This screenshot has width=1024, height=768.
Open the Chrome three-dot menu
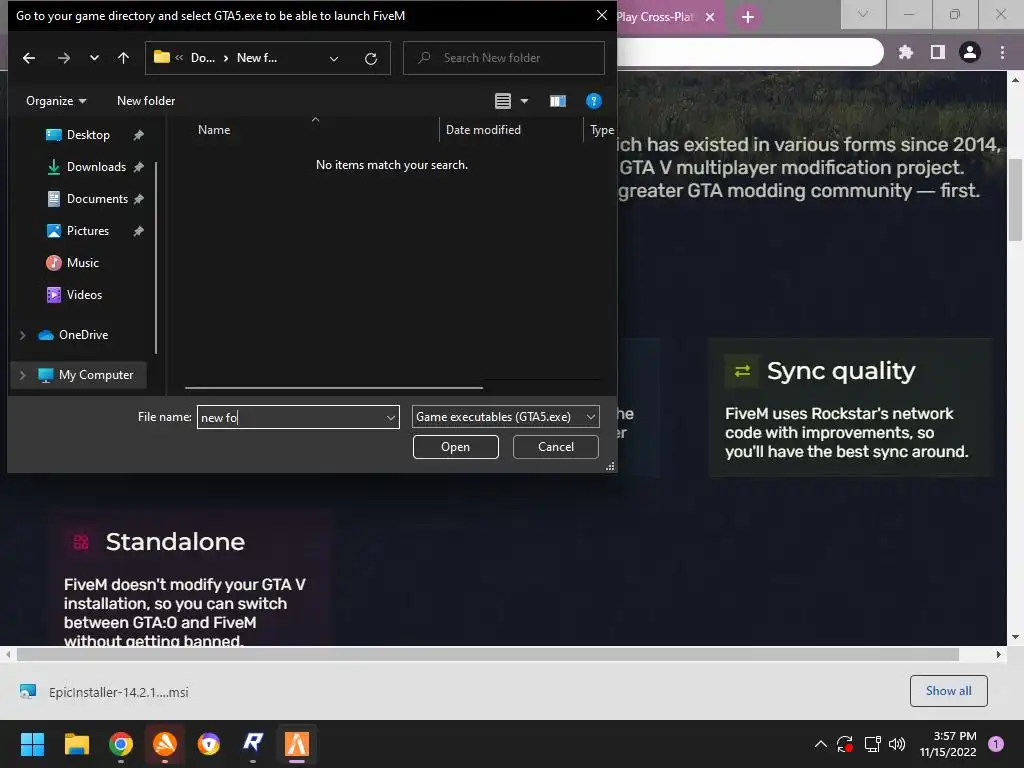1002,52
